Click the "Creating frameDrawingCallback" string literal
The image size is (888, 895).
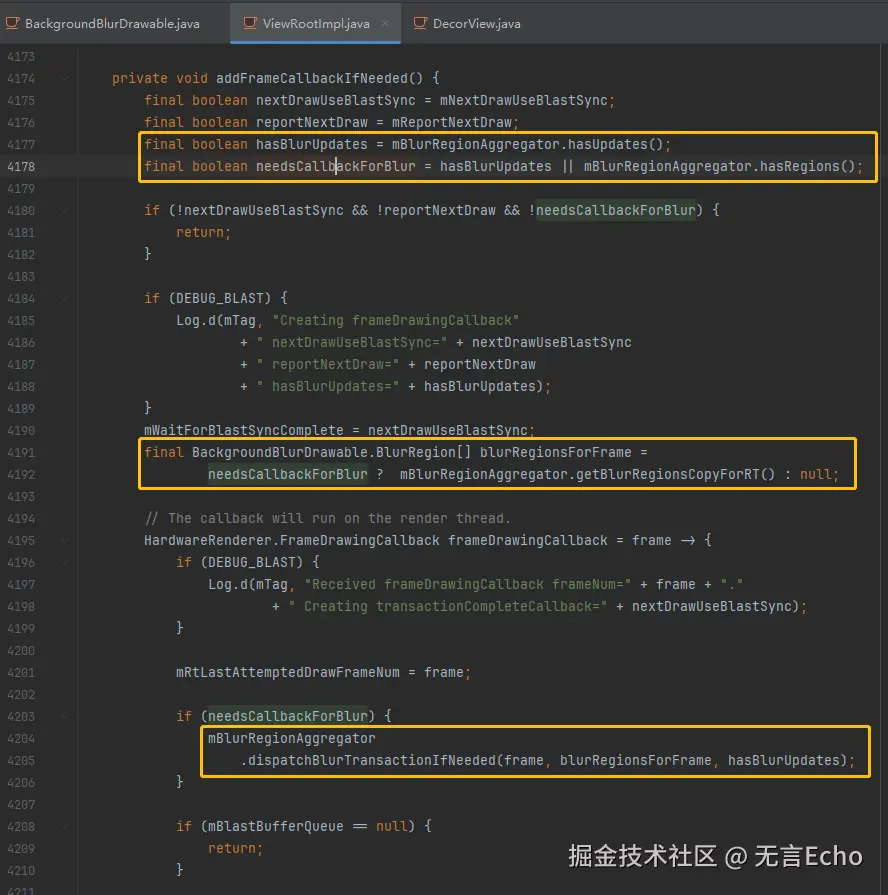(395, 321)
